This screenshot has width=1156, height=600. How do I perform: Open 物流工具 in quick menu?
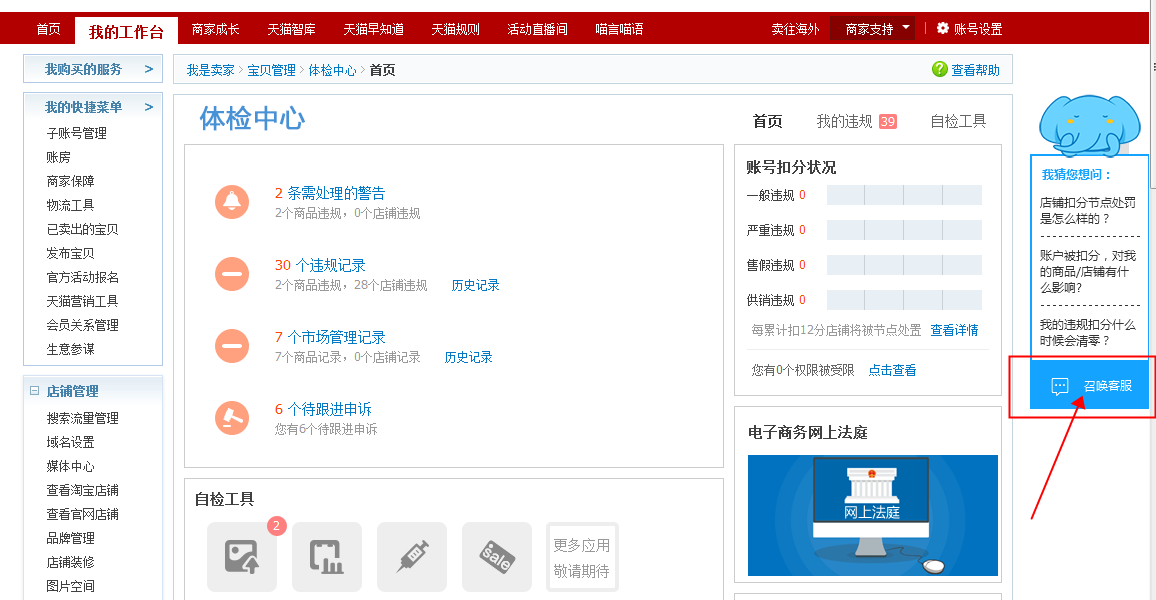point(70,205)
